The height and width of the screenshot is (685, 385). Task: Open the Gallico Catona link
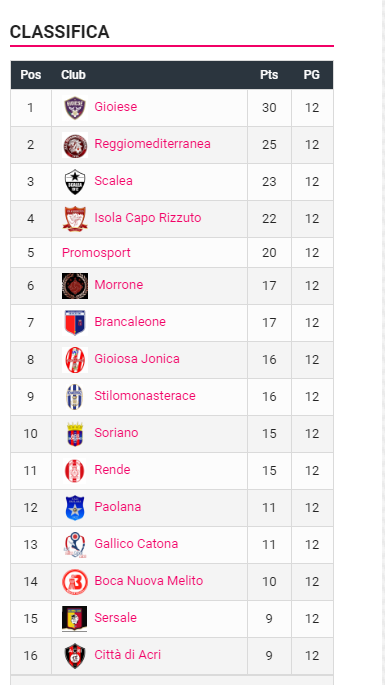pyautogui.click(x=136, y=543)
